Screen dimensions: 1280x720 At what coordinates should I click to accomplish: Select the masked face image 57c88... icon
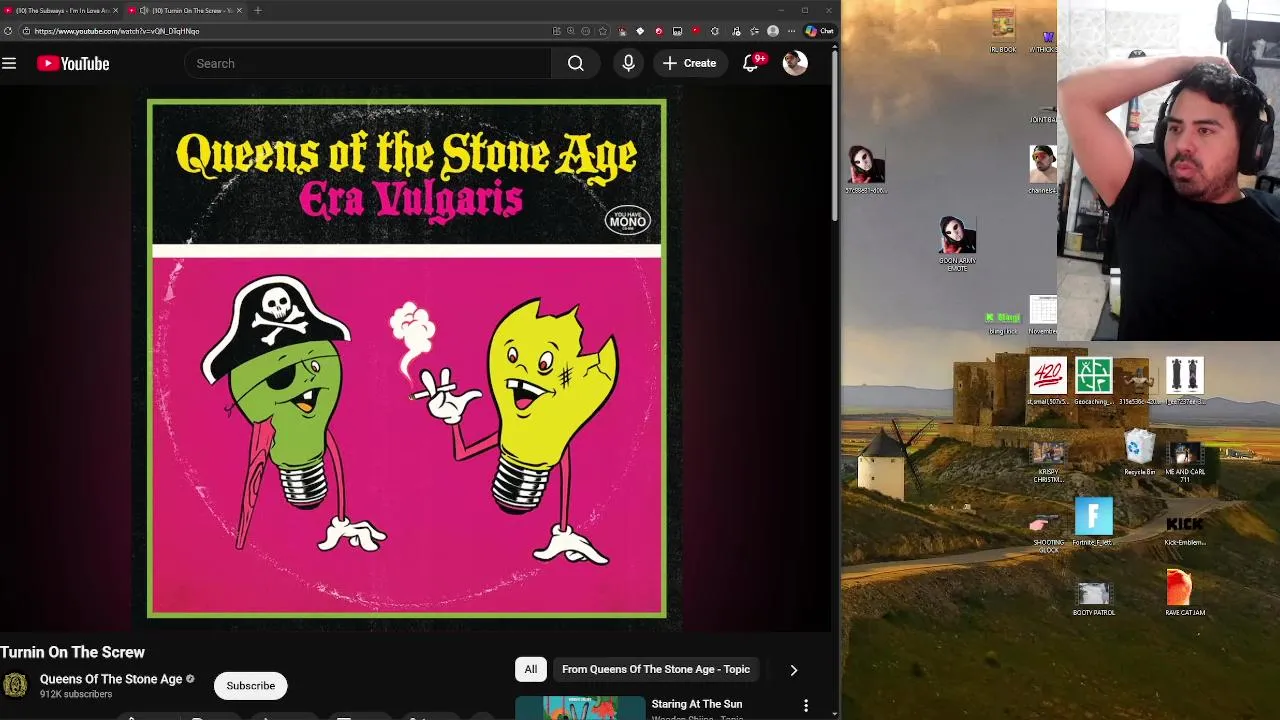coord(866,169)
